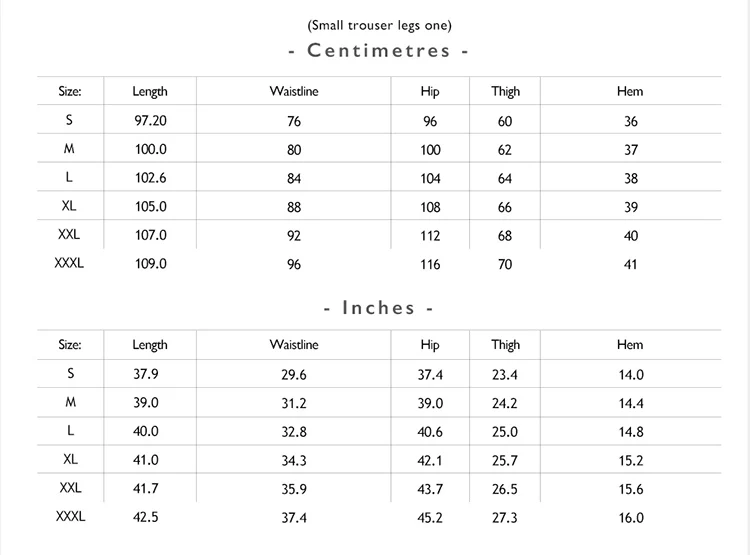Image resolution: width=750 pixels, height=555 pixels.
Task: Click the 37.9 inch length for size S
Action: click(x=145, y=374)
